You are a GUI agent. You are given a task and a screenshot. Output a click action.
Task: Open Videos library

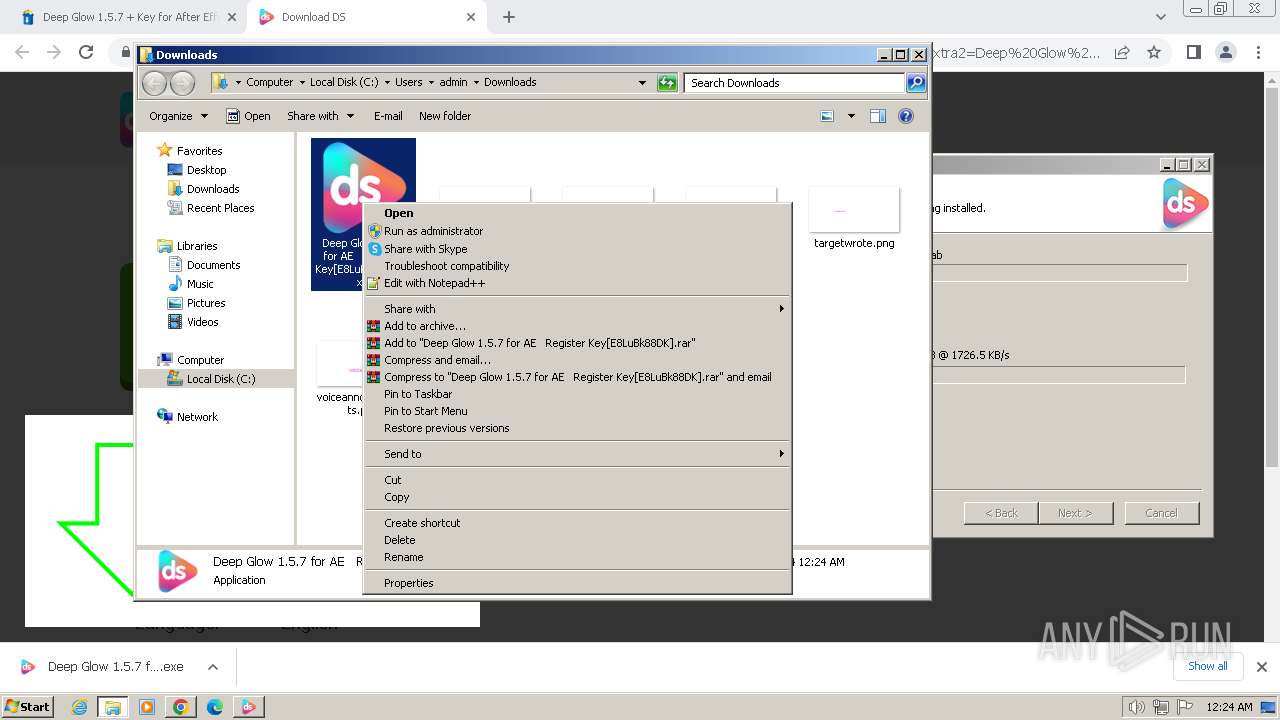click(202, 322)
